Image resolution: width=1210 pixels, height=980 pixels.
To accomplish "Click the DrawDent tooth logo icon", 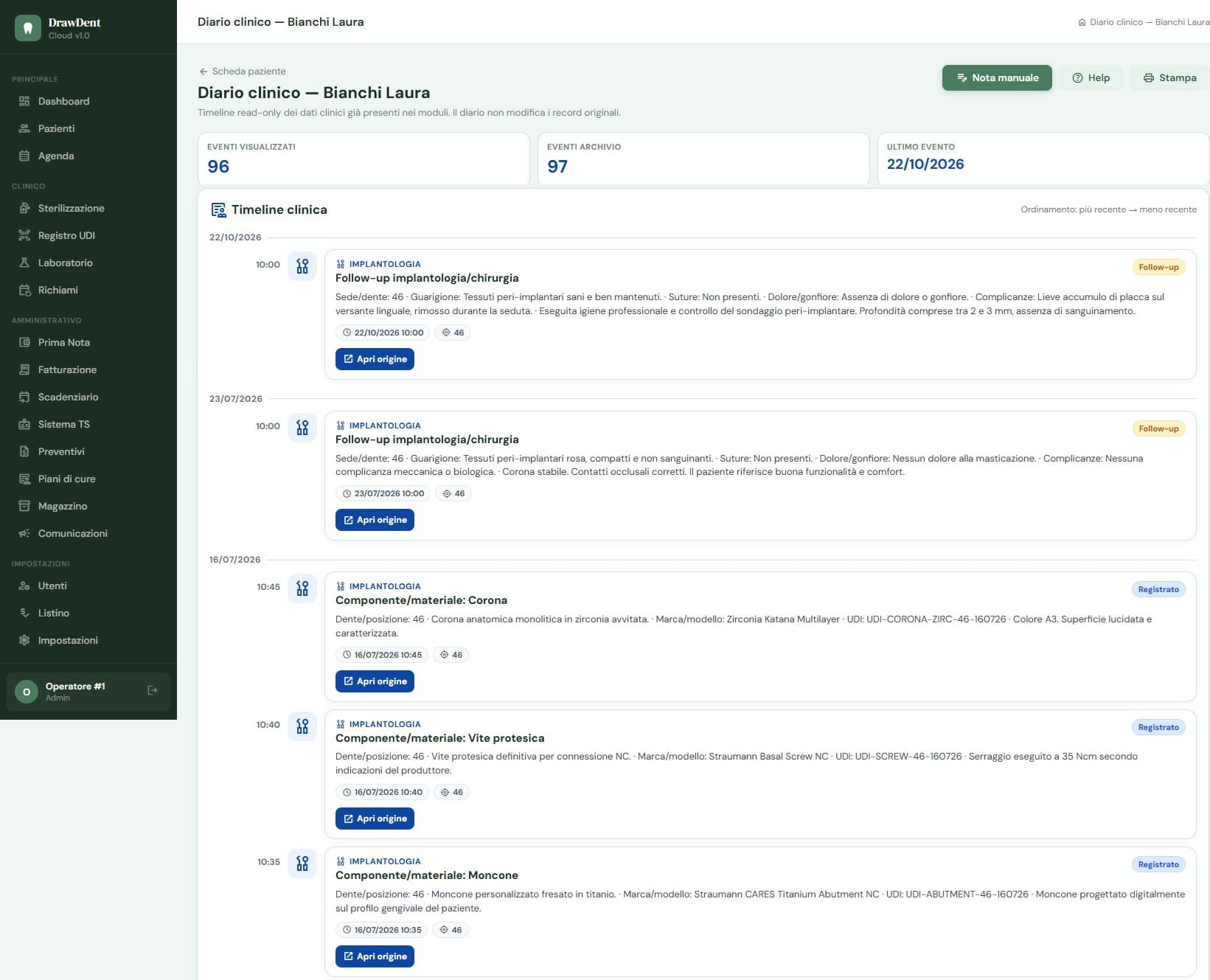I will point(28,28).
